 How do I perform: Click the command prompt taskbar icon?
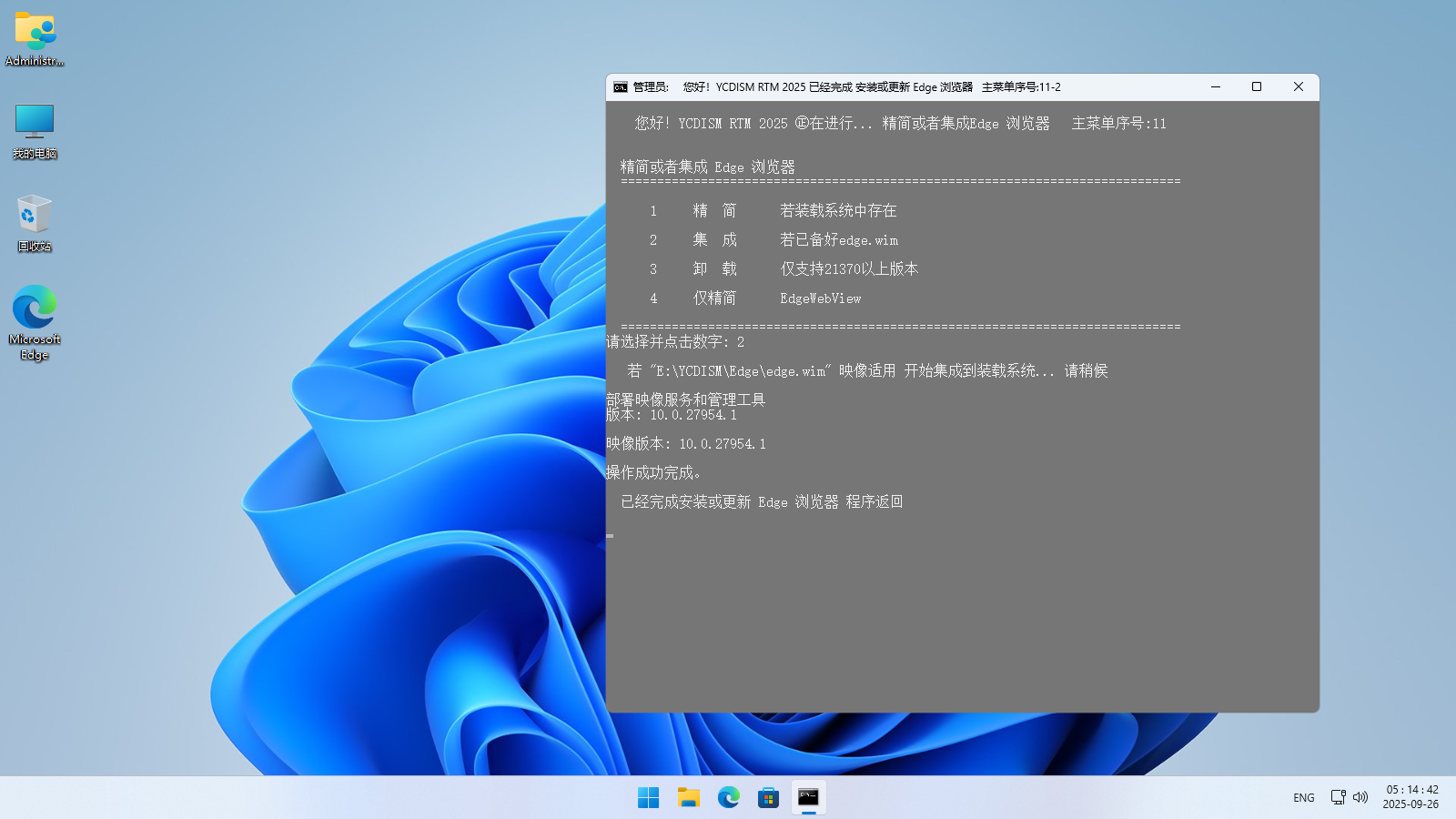pyautogui.click(x=808, y=798)
